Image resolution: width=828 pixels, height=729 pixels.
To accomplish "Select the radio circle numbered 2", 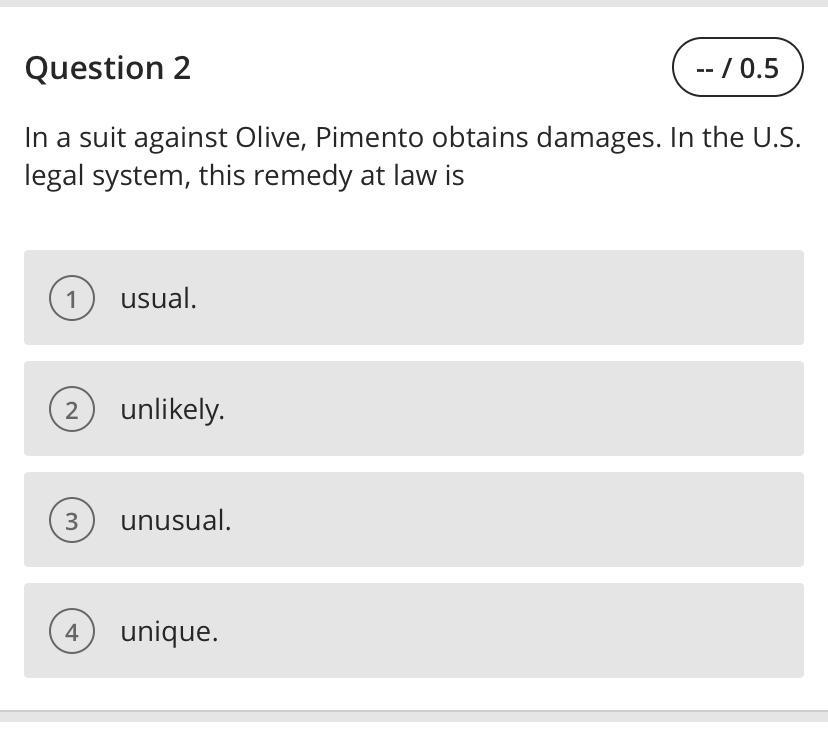I will [x=72, y=409].
